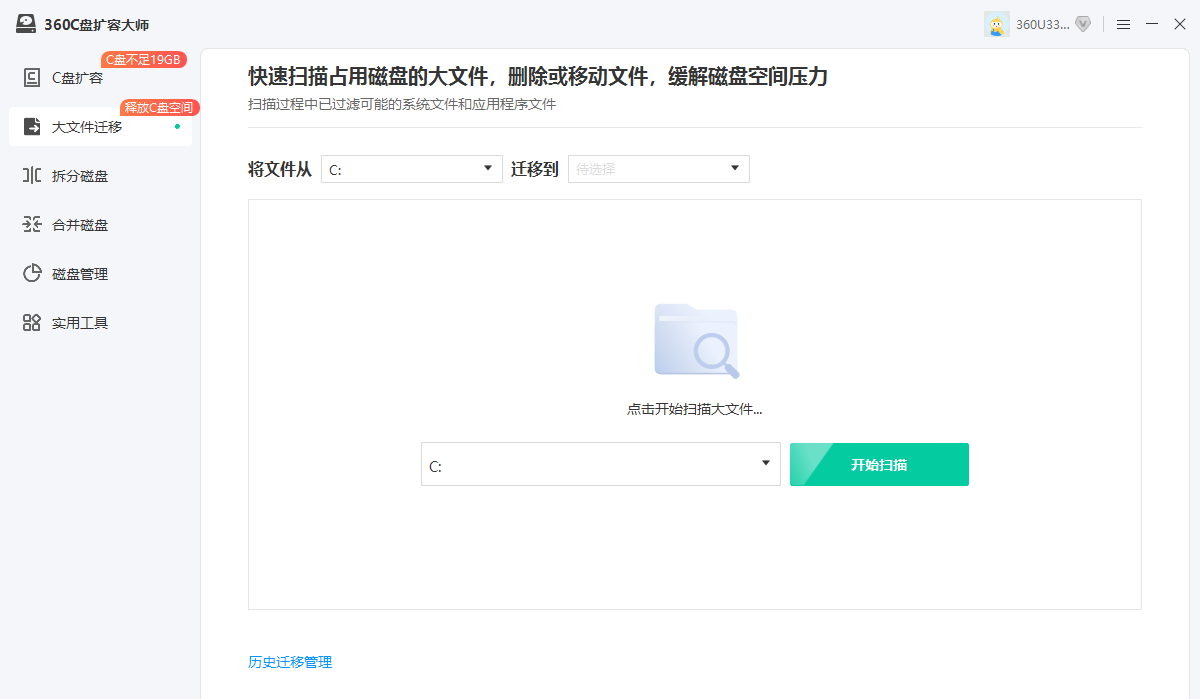Viewport: 1200px width, 699px height.
Task: Click the user avatar picture
Action: click(996, 25)
